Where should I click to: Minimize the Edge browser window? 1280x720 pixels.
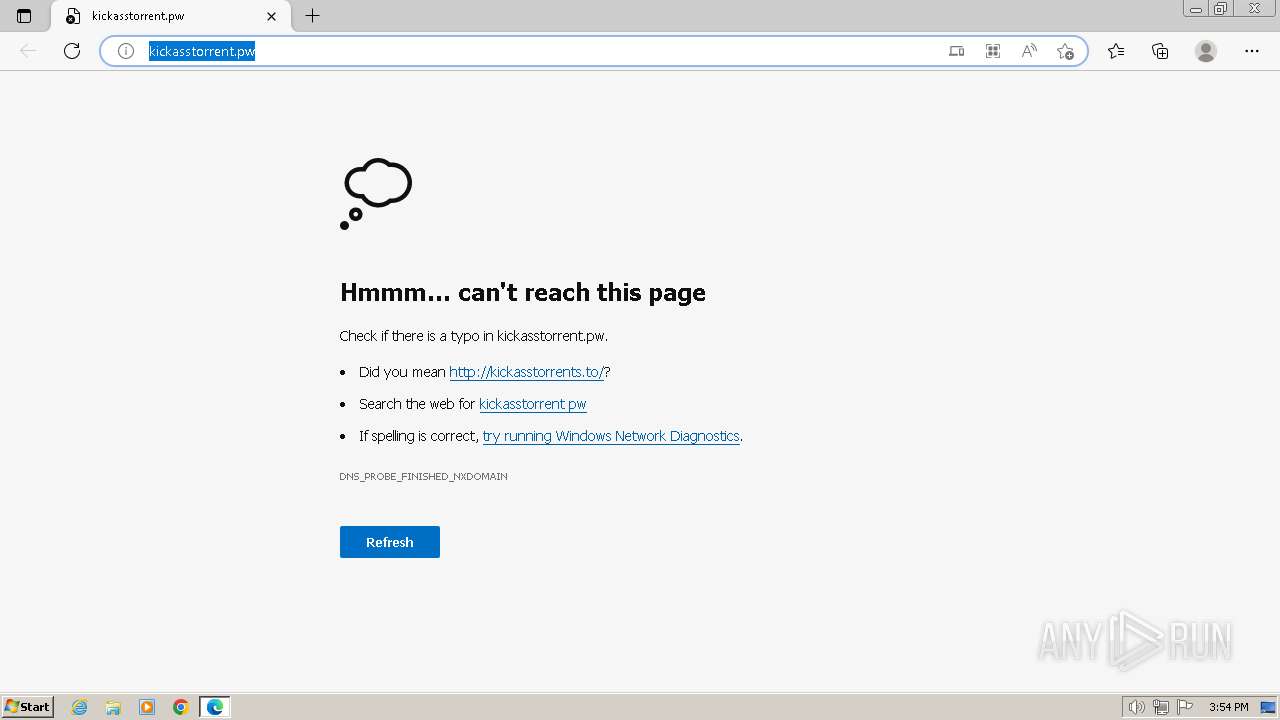coord(1196,9)
